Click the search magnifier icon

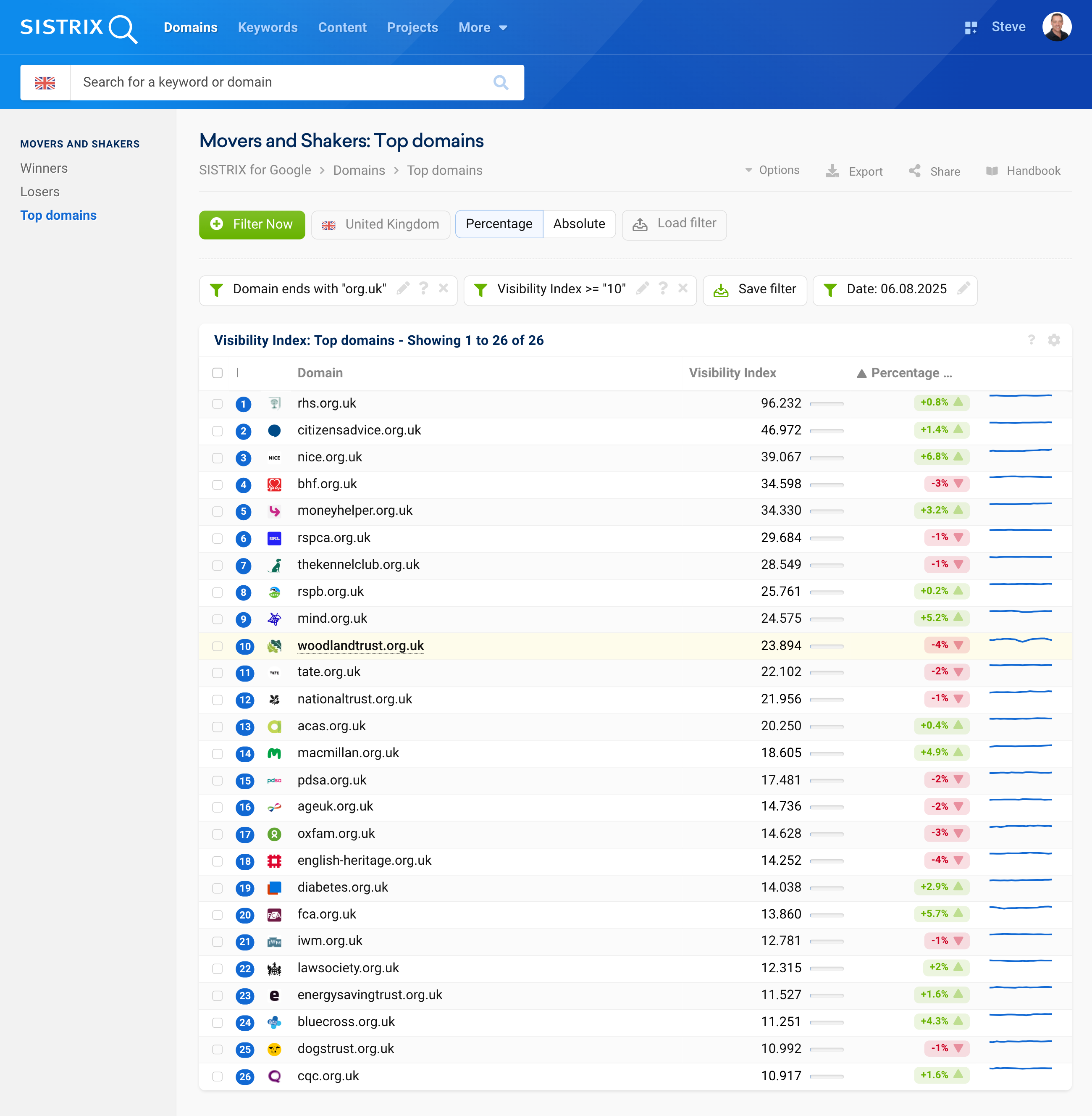501,83
